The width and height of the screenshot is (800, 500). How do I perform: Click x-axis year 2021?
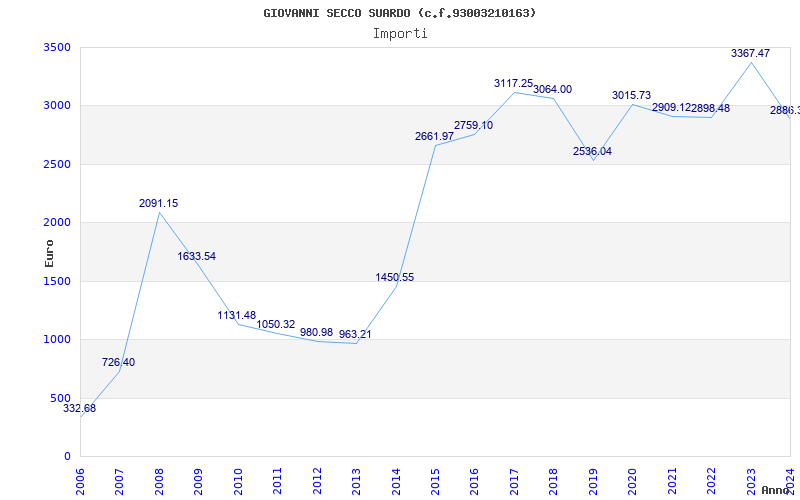pos(672,482)
